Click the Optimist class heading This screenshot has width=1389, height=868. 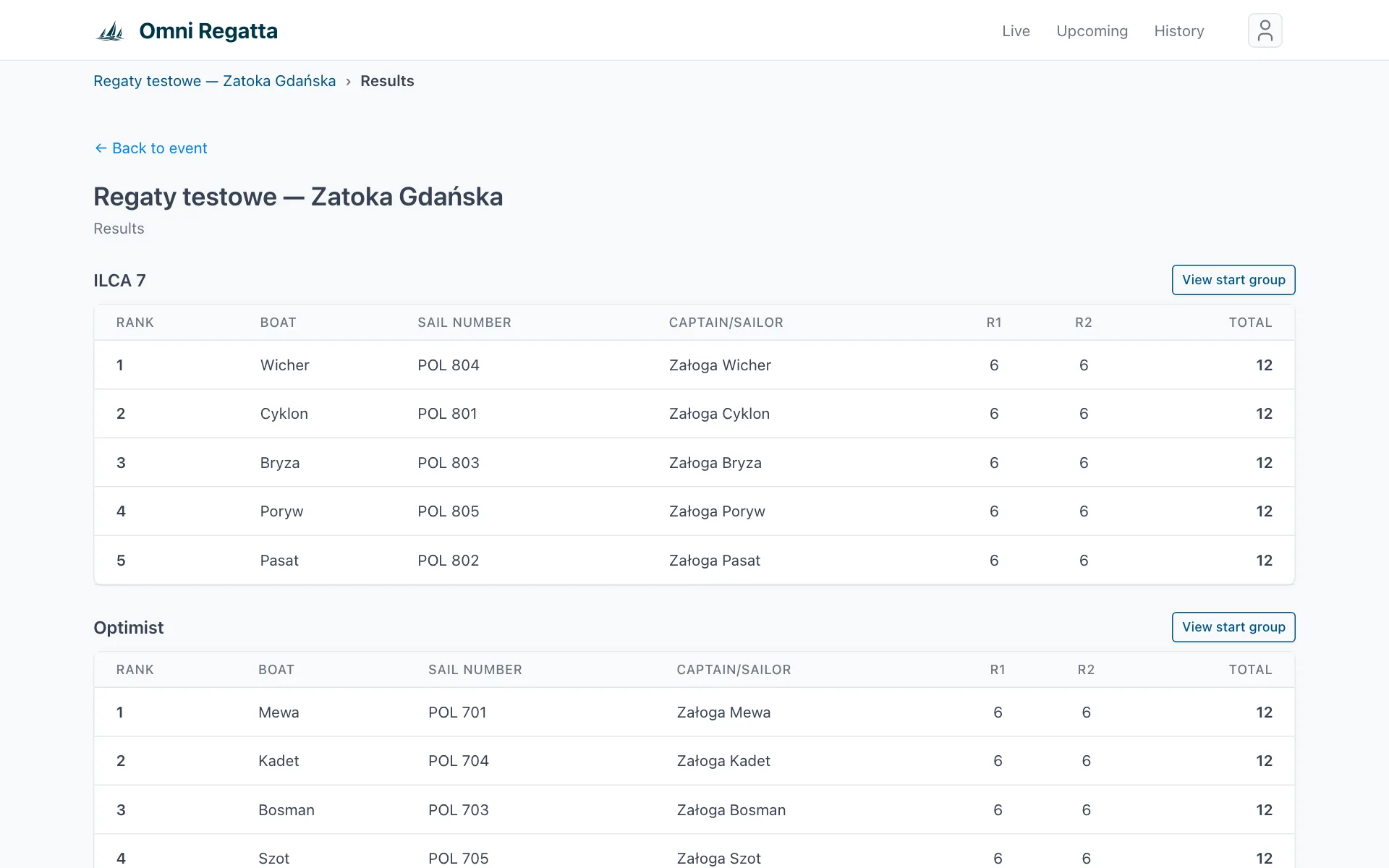point(129,628)
